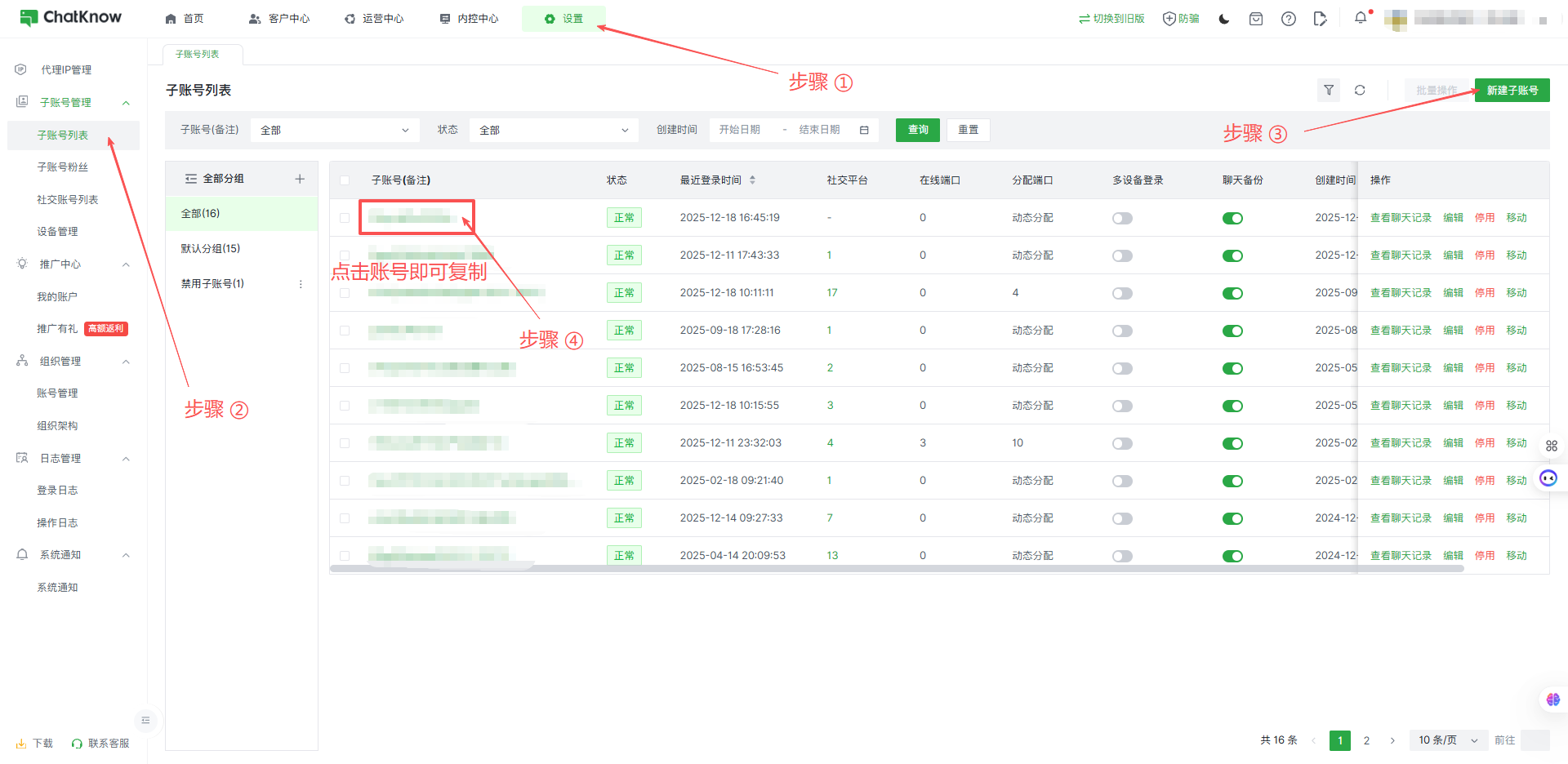
Task: Enable 多设备登录 toggle in first row
Action: 1122,218
